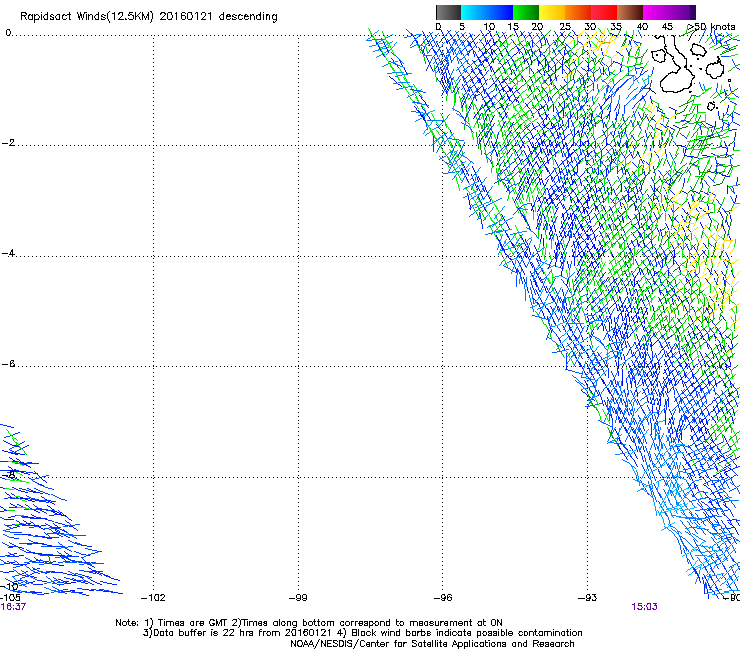Click the NOAA/NESDIS credit line
The image size is (740, 650).
click(x=432, y=644)
